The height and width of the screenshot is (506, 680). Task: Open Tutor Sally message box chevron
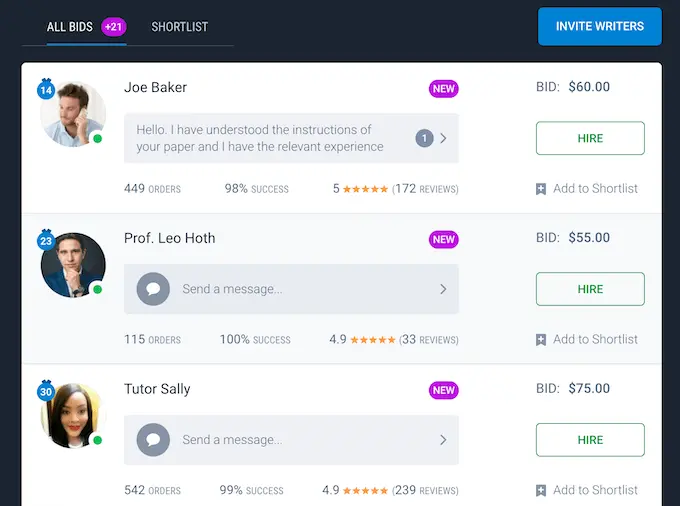point(443,440)
